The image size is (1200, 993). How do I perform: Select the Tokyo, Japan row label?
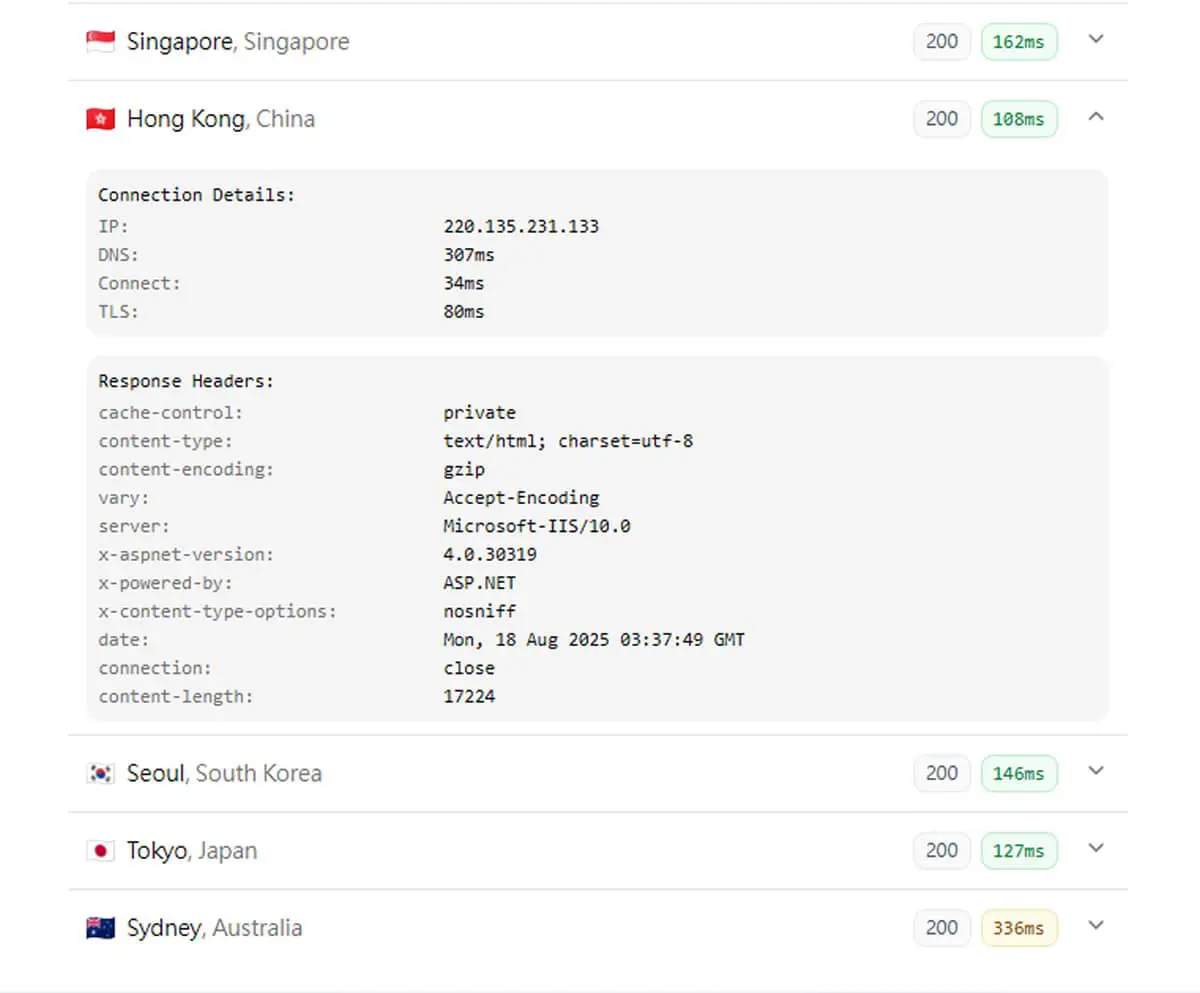click(192, 851)
